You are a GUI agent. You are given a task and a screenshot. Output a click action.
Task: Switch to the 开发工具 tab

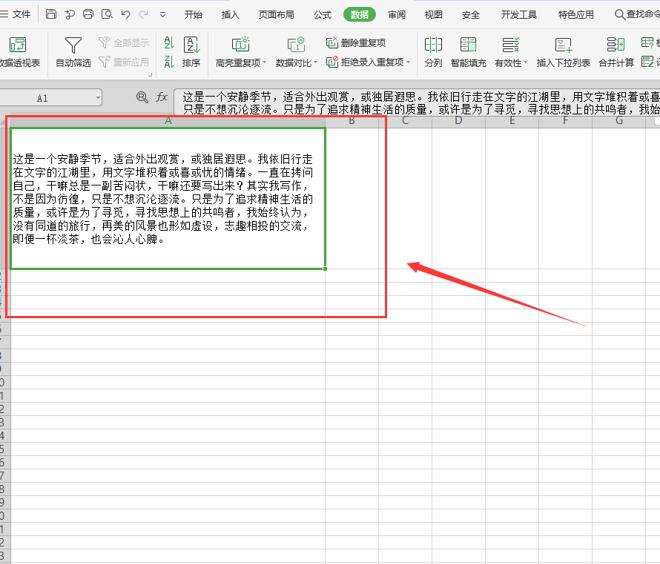tap(519, 15)
